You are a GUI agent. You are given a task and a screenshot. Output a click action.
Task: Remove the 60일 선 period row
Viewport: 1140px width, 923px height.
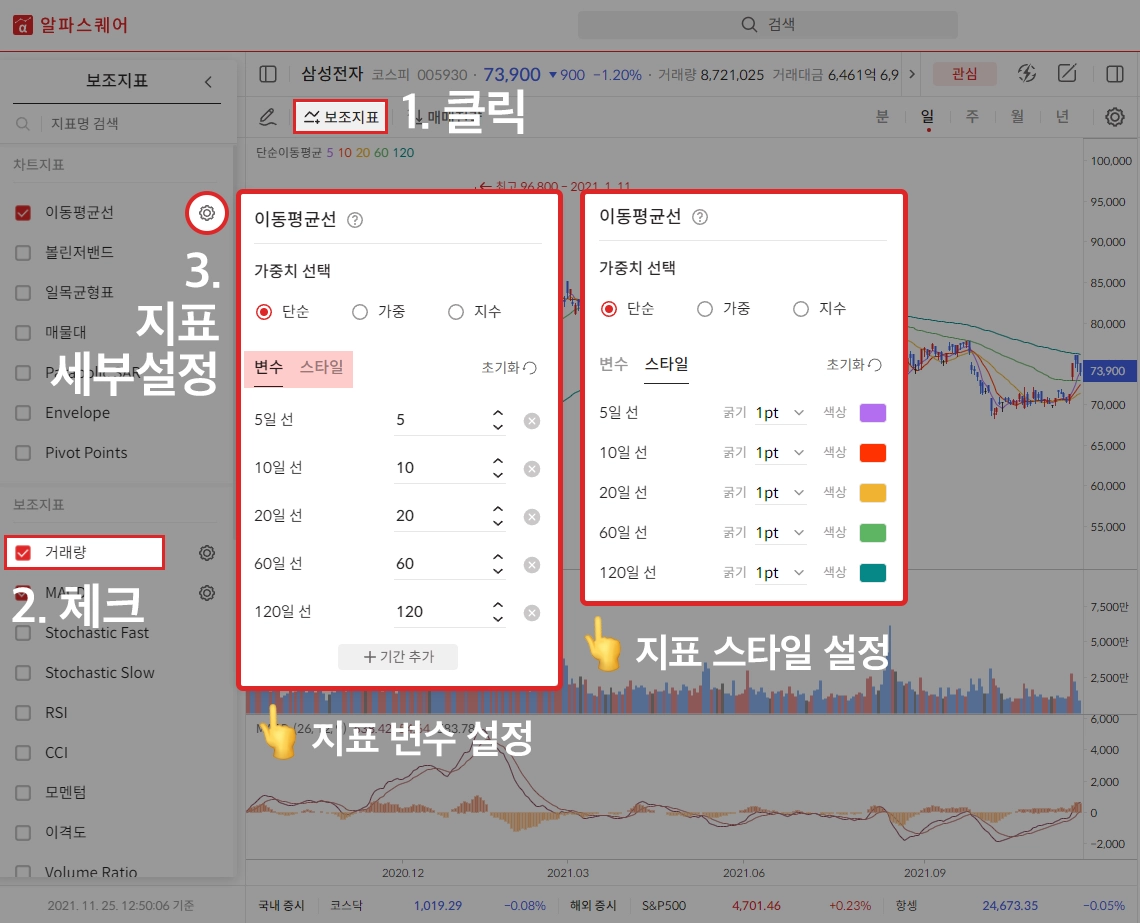point(532,565)
